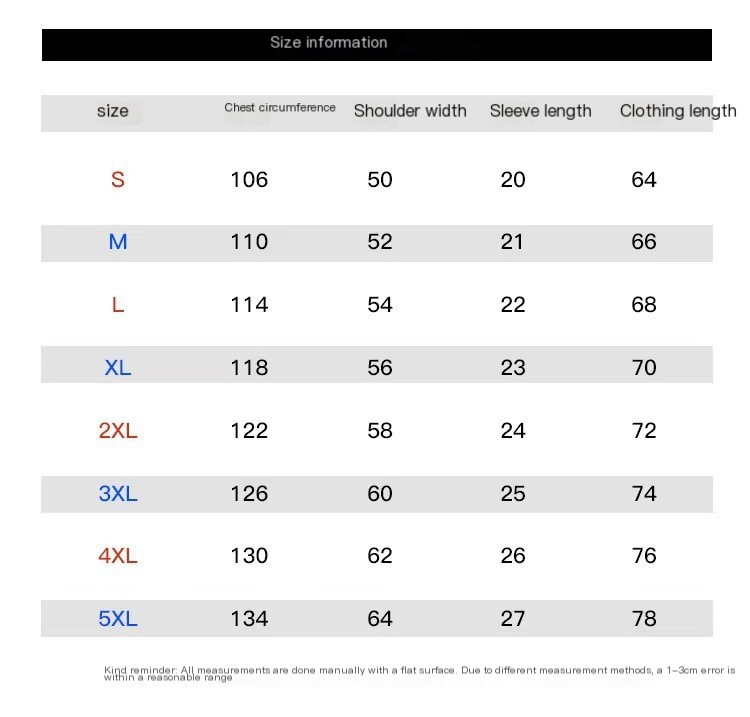
Task: Select the "Chest circumference" column header
Action: tap(280, 108)
